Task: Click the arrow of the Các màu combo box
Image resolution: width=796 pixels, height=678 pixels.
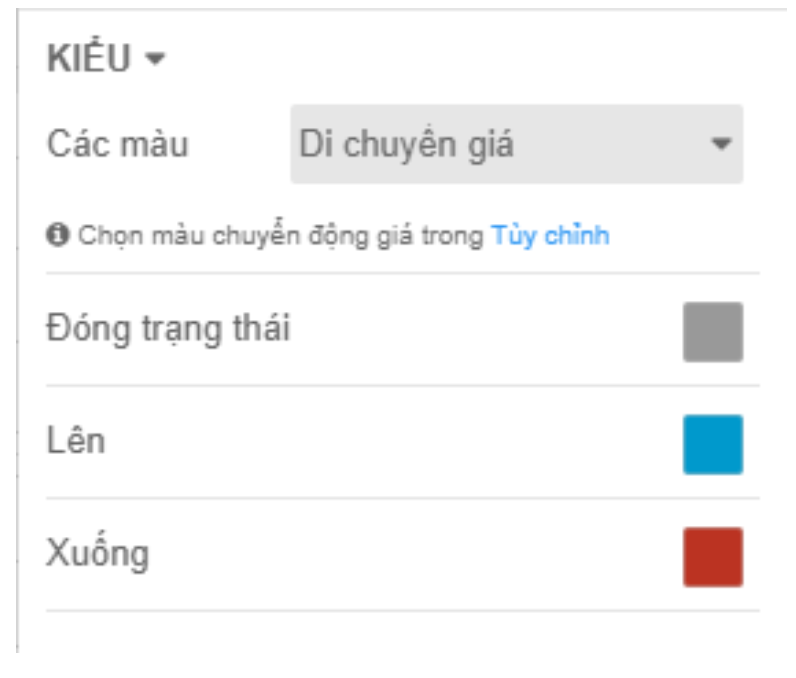Action: pos(721,144)
